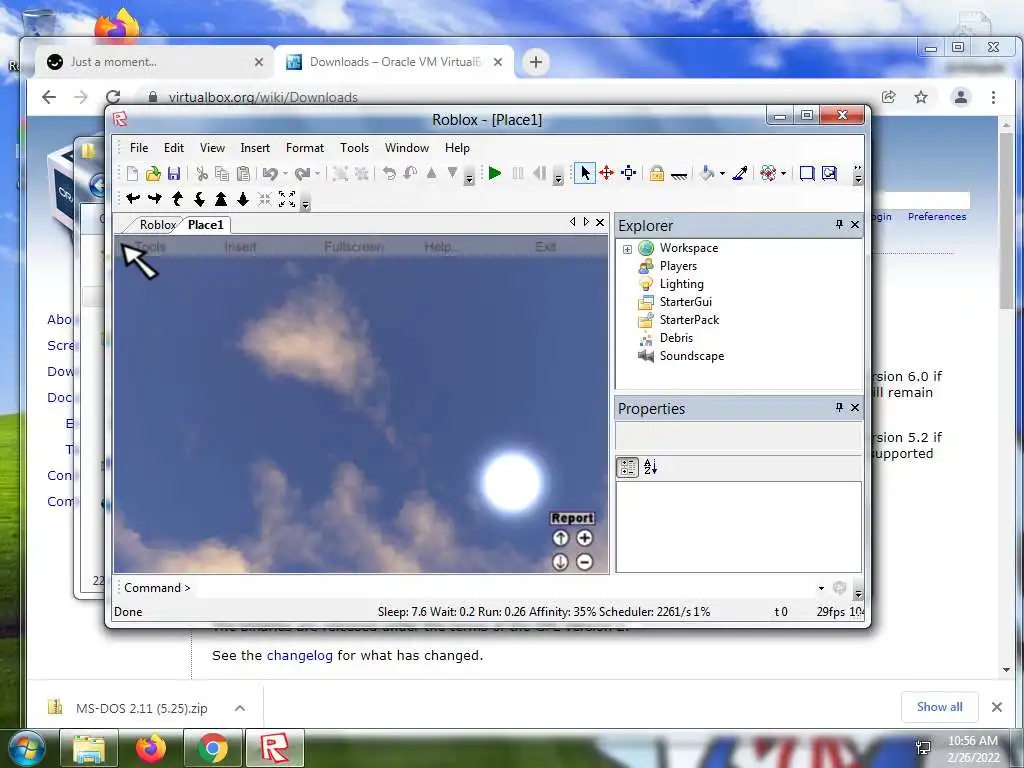Open the Tools menu in menu bar
The width and height of the screenshot is (1024, 768).
[x=355, y=148]
